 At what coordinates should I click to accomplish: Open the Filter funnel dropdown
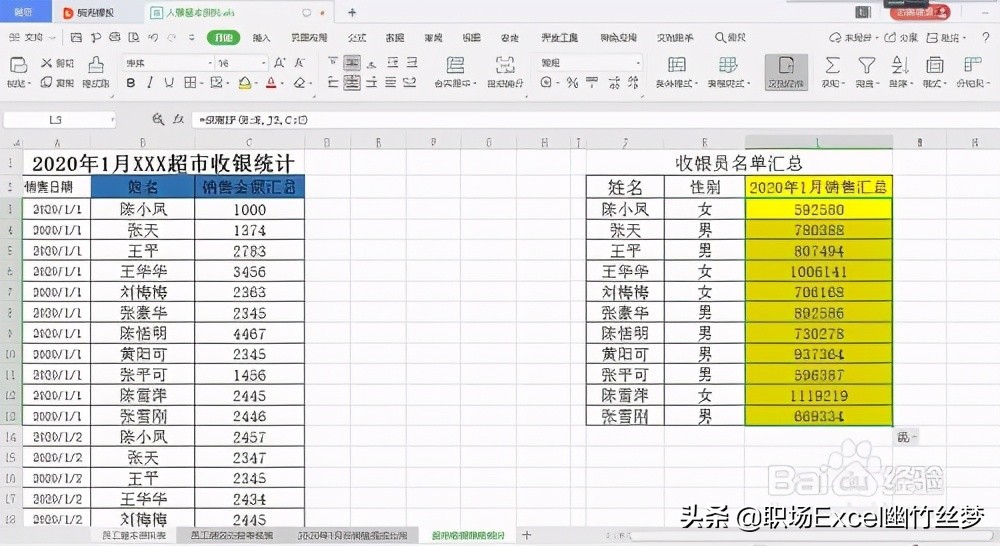[x=866, y=71]
